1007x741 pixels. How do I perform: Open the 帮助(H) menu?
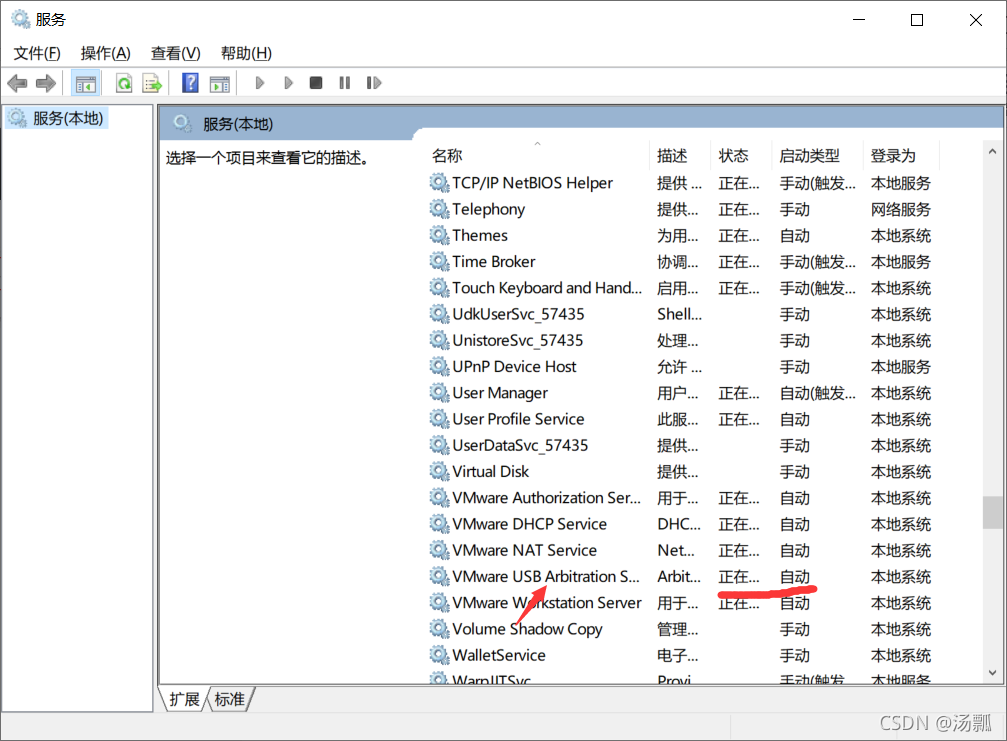pyautogui.click(x=246, y=53)
